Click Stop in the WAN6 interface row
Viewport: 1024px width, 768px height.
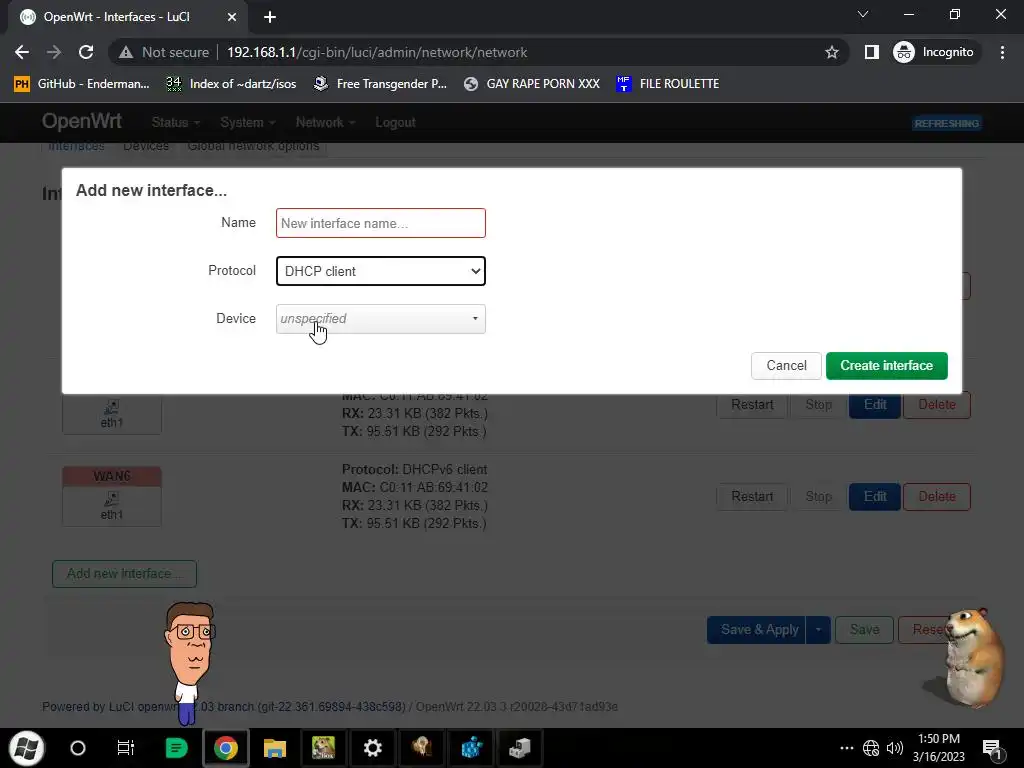(x=818, y=496)
